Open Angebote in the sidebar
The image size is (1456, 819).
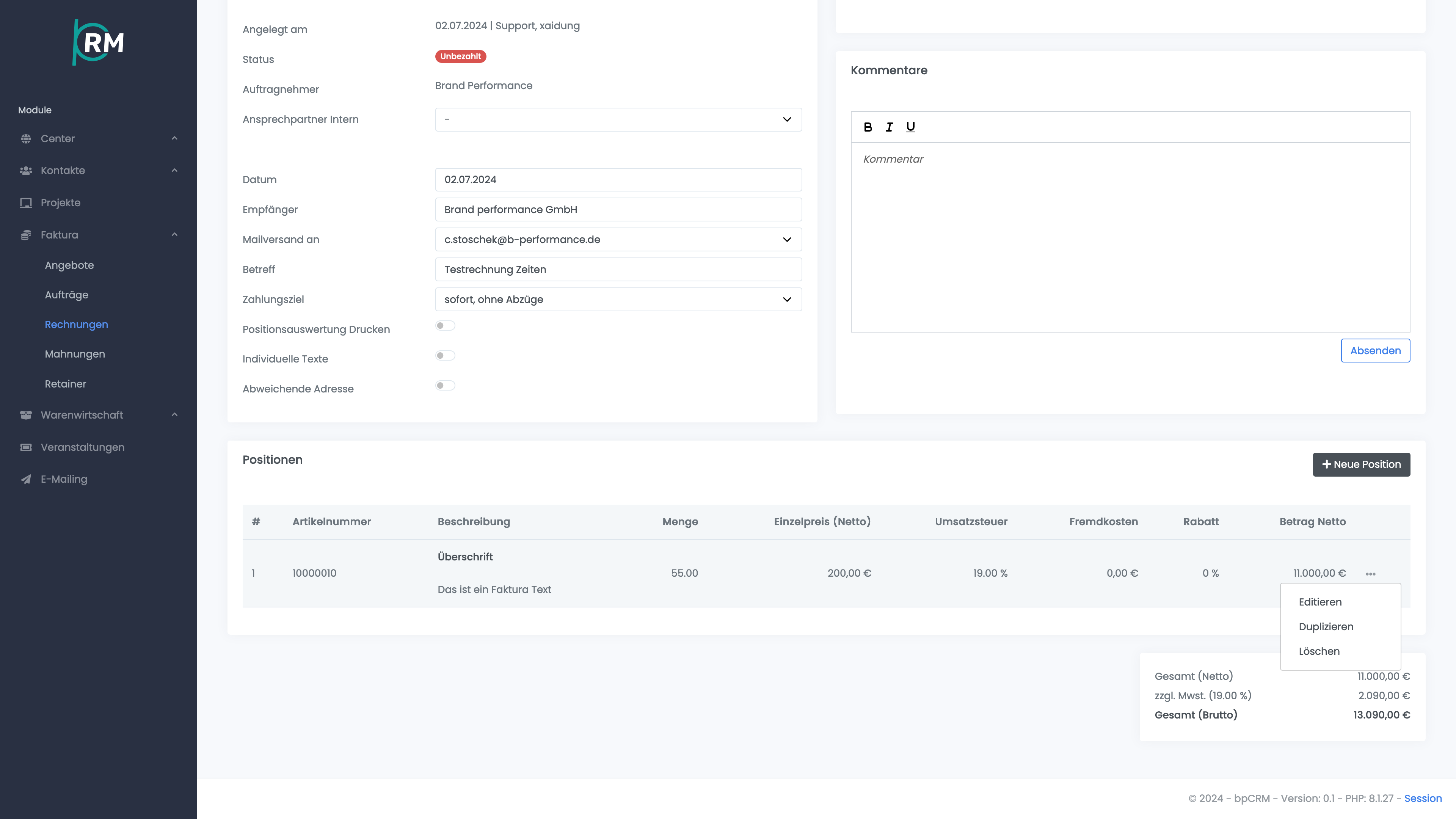click(69, 266)
